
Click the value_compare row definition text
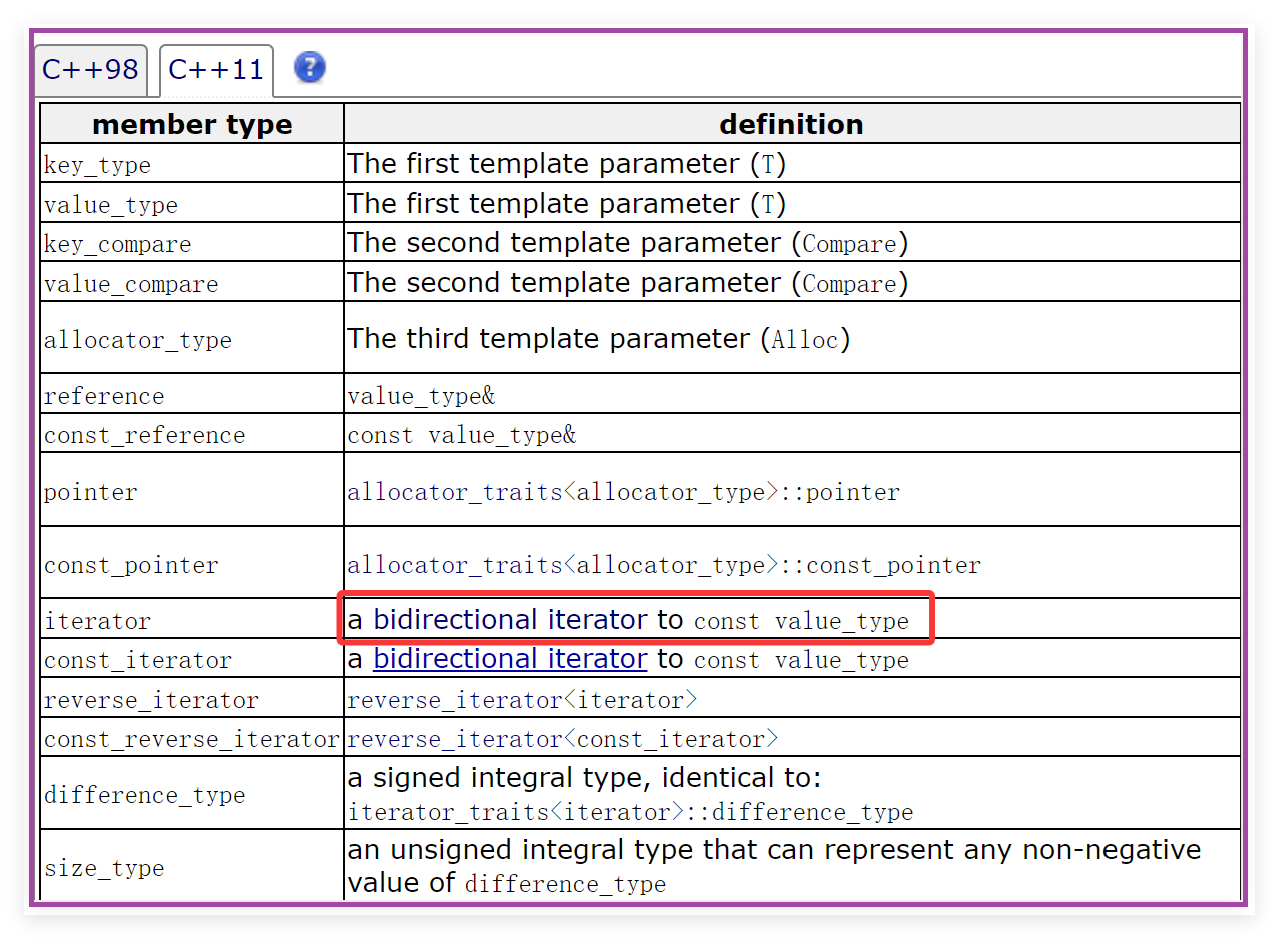coord(627,283)
